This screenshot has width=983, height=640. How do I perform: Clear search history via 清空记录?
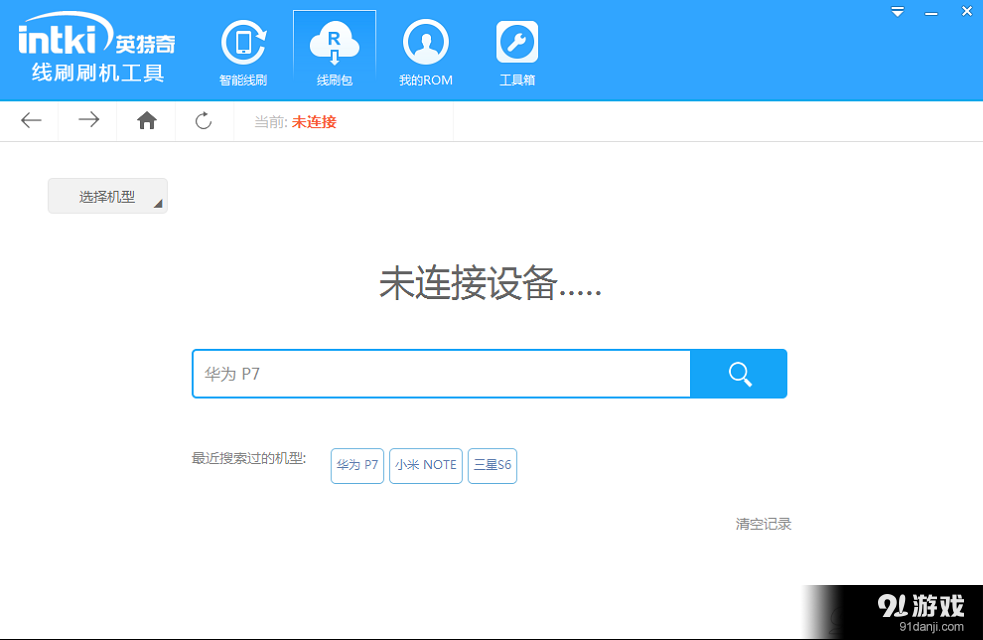763,524
